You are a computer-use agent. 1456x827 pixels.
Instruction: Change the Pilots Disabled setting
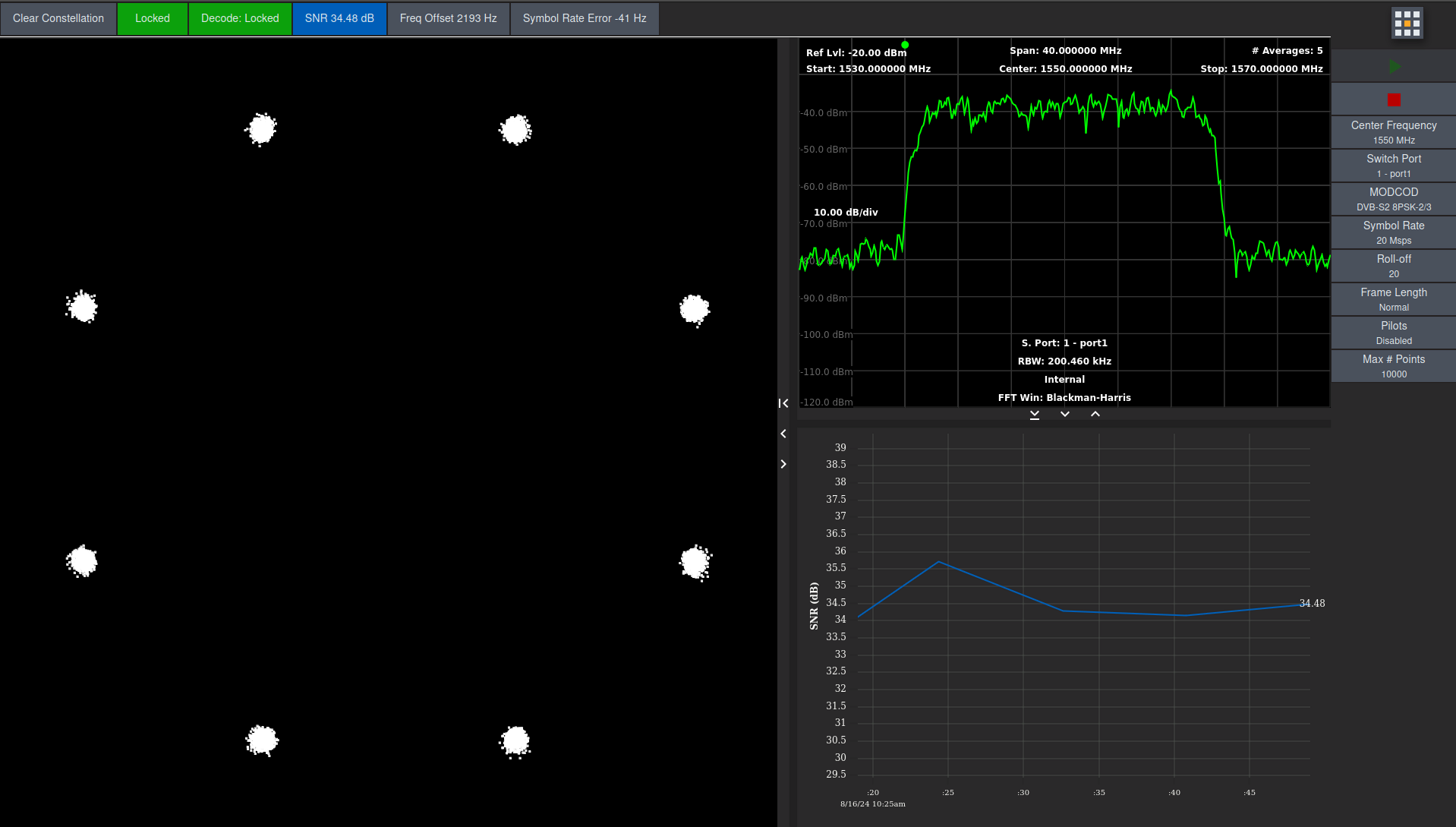(1393, 333)
